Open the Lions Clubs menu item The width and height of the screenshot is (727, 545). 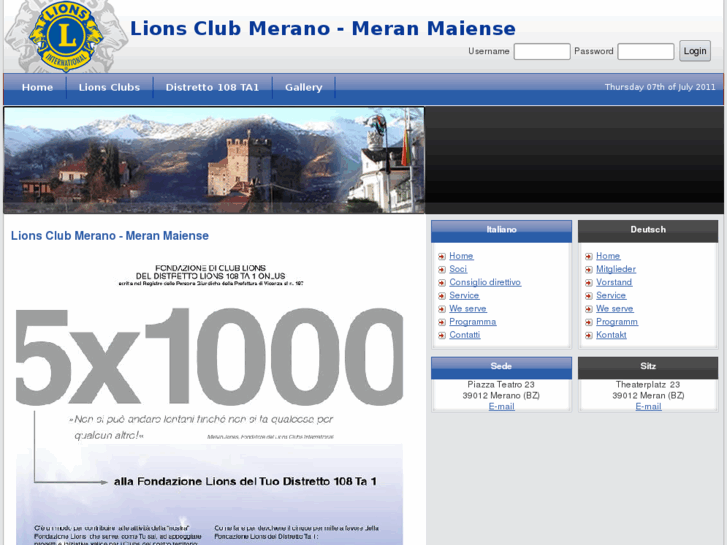tap(109, 87)
